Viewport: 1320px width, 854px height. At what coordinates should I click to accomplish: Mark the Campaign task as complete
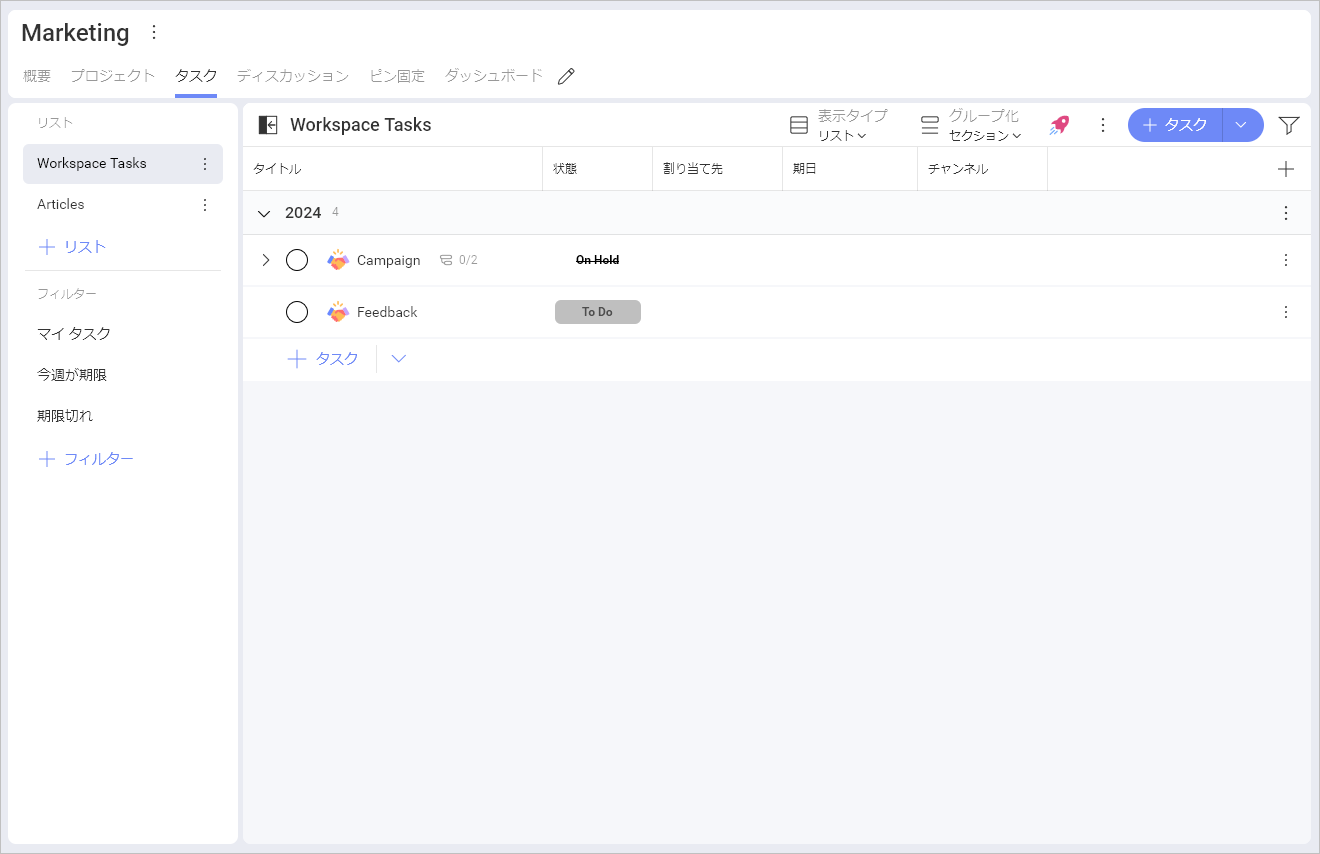(297, 260)
